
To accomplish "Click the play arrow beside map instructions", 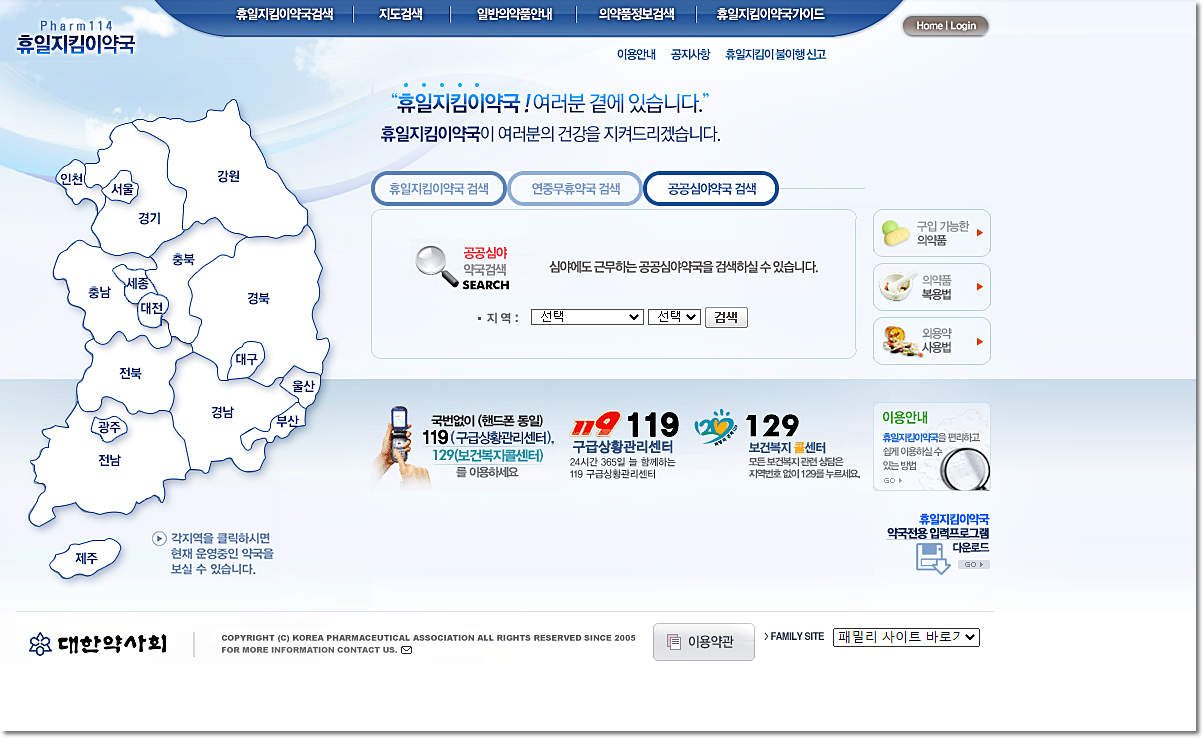I will pyautogui.click(x=159, y=538).
